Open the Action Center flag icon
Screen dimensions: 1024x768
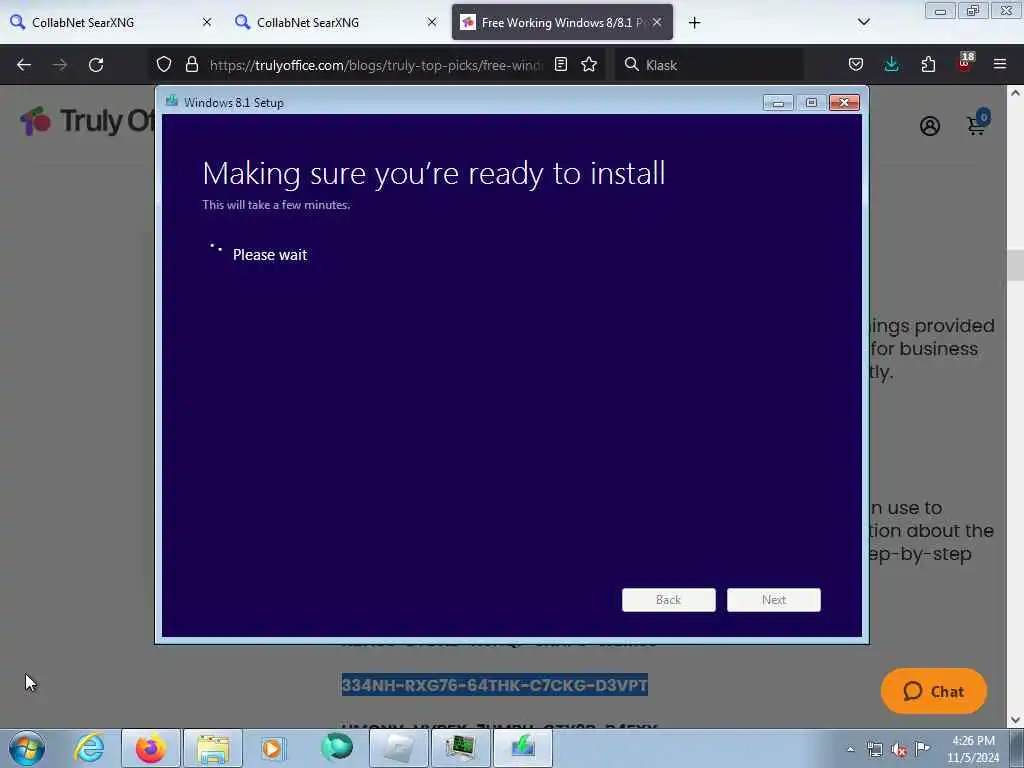(922, 748)
